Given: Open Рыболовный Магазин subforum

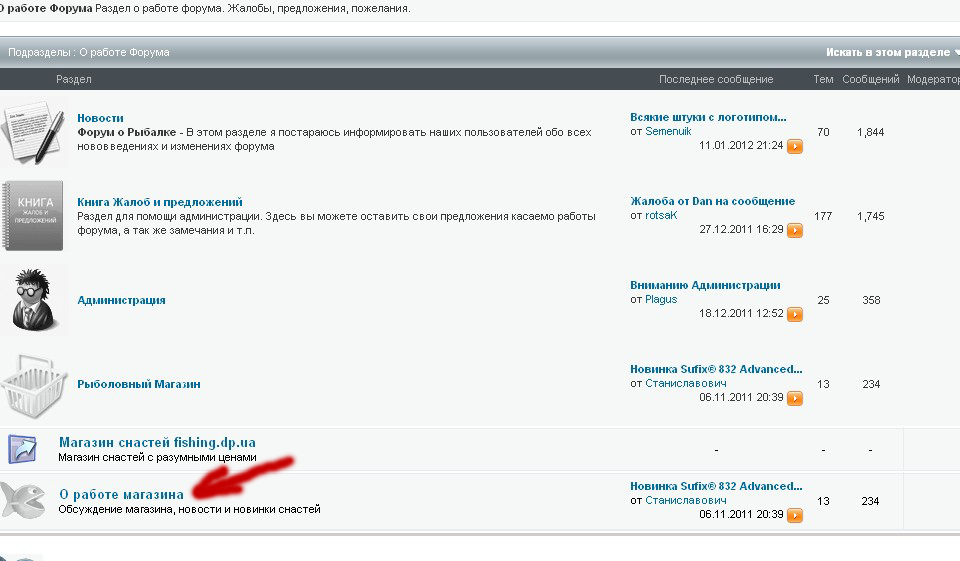Looking at the screenshot, I should 139,384.
